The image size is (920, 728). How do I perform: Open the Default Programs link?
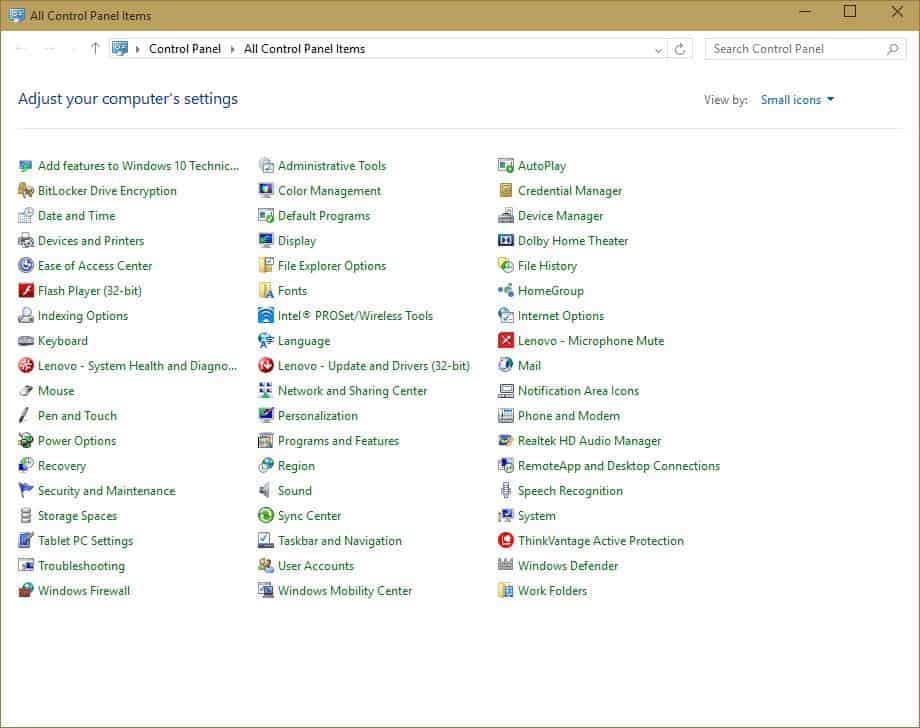(324, 216)
